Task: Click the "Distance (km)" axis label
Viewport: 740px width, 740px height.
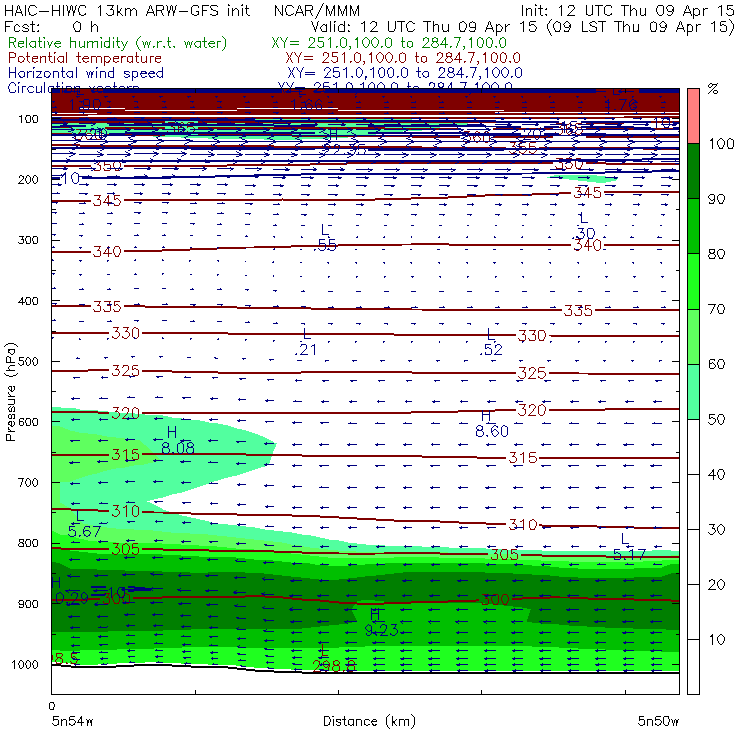Action: click(x=369, y=721)
